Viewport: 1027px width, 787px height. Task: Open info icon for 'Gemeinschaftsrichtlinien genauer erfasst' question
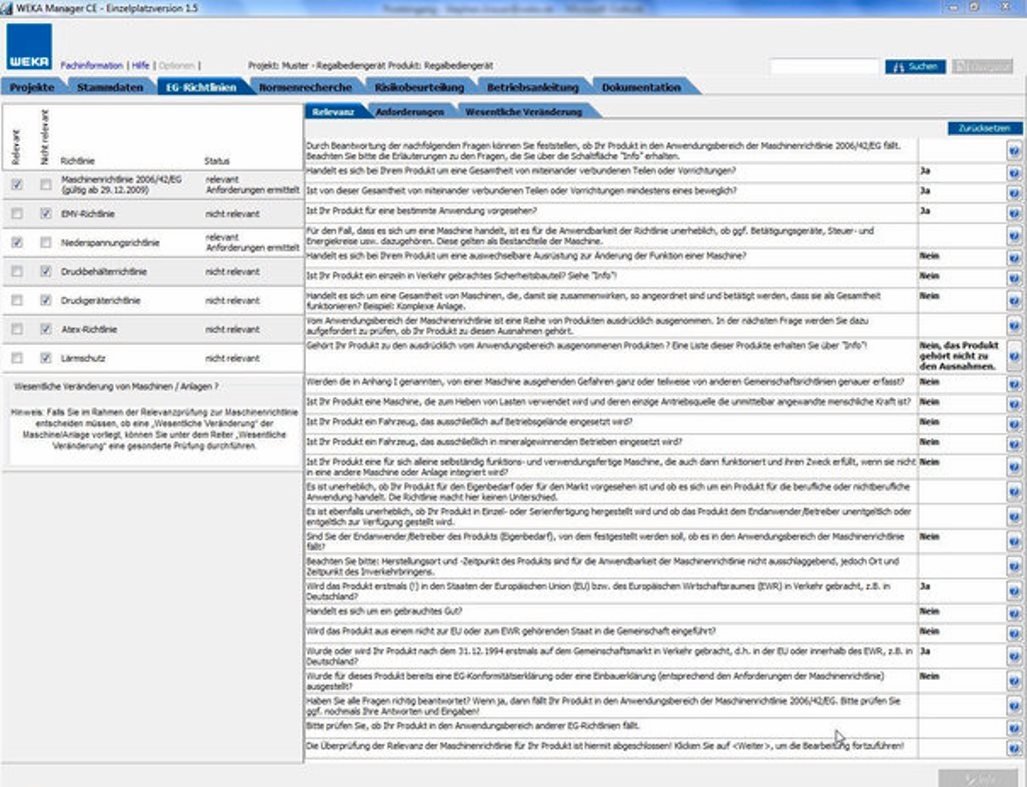pos(1015,384)
